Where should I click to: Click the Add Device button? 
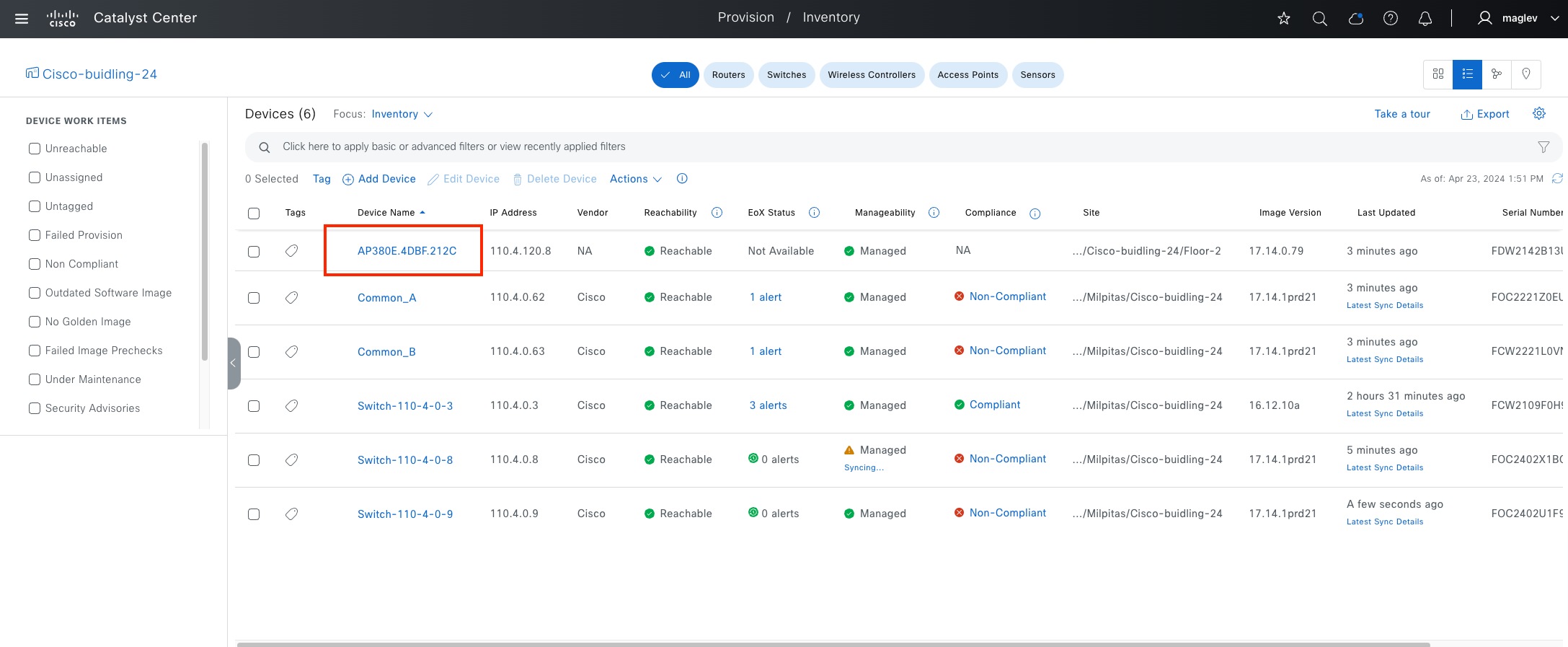point(379,179)
